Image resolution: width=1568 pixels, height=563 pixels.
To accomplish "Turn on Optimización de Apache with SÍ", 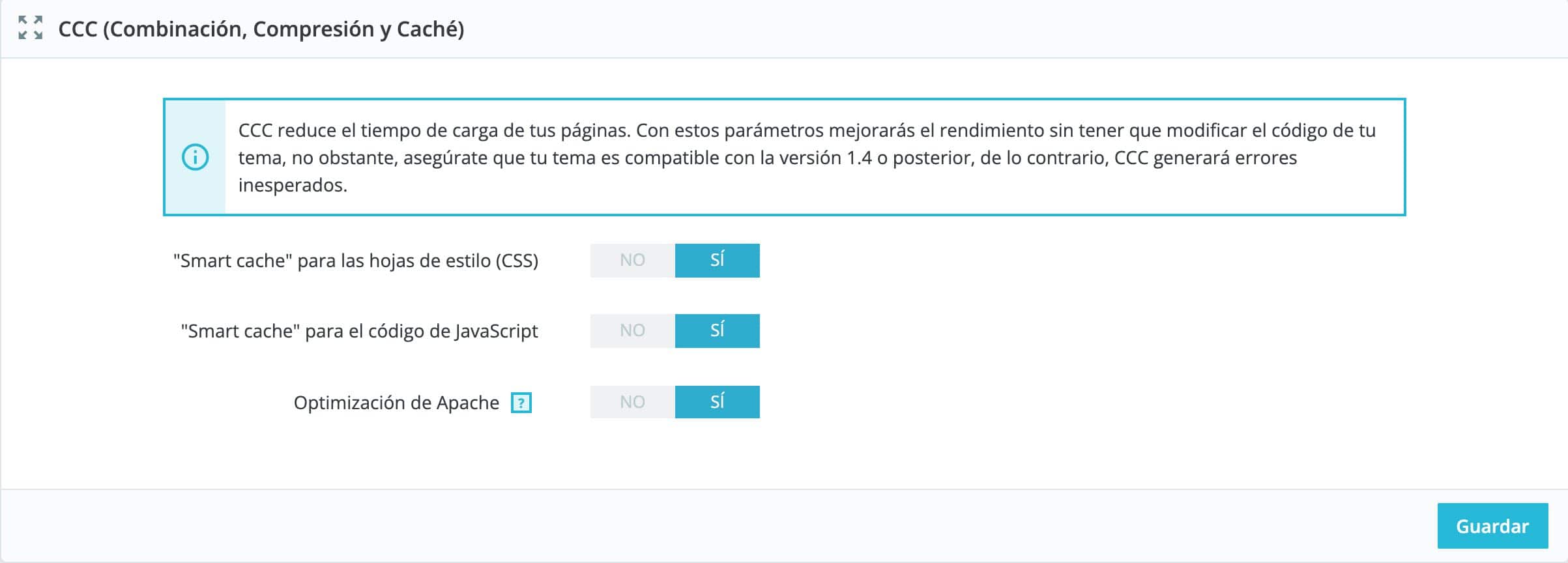I will click(x=717, y=401).
